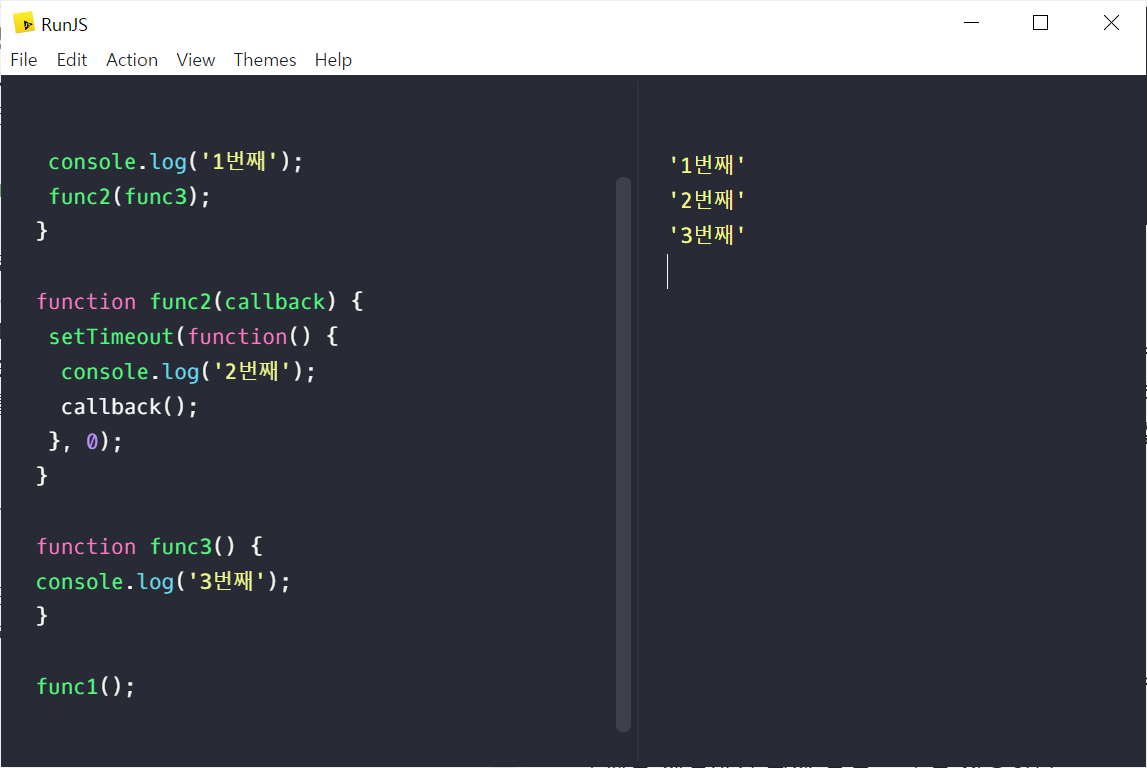Click the line console.log('3번째');
1147x768 pixels.
pyautogui.click(x=163, y=581)
